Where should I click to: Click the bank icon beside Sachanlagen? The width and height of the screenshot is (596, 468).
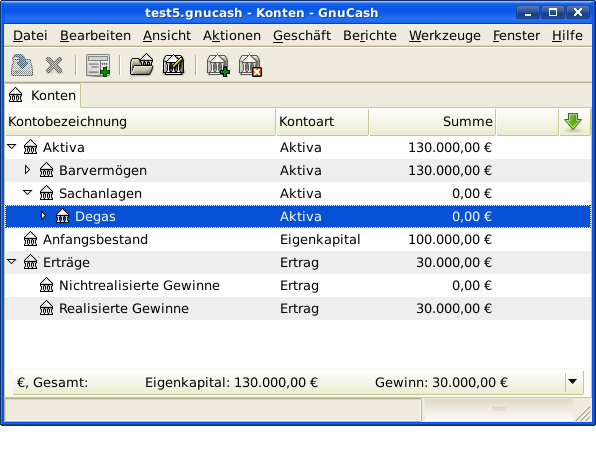coord(46,193)
